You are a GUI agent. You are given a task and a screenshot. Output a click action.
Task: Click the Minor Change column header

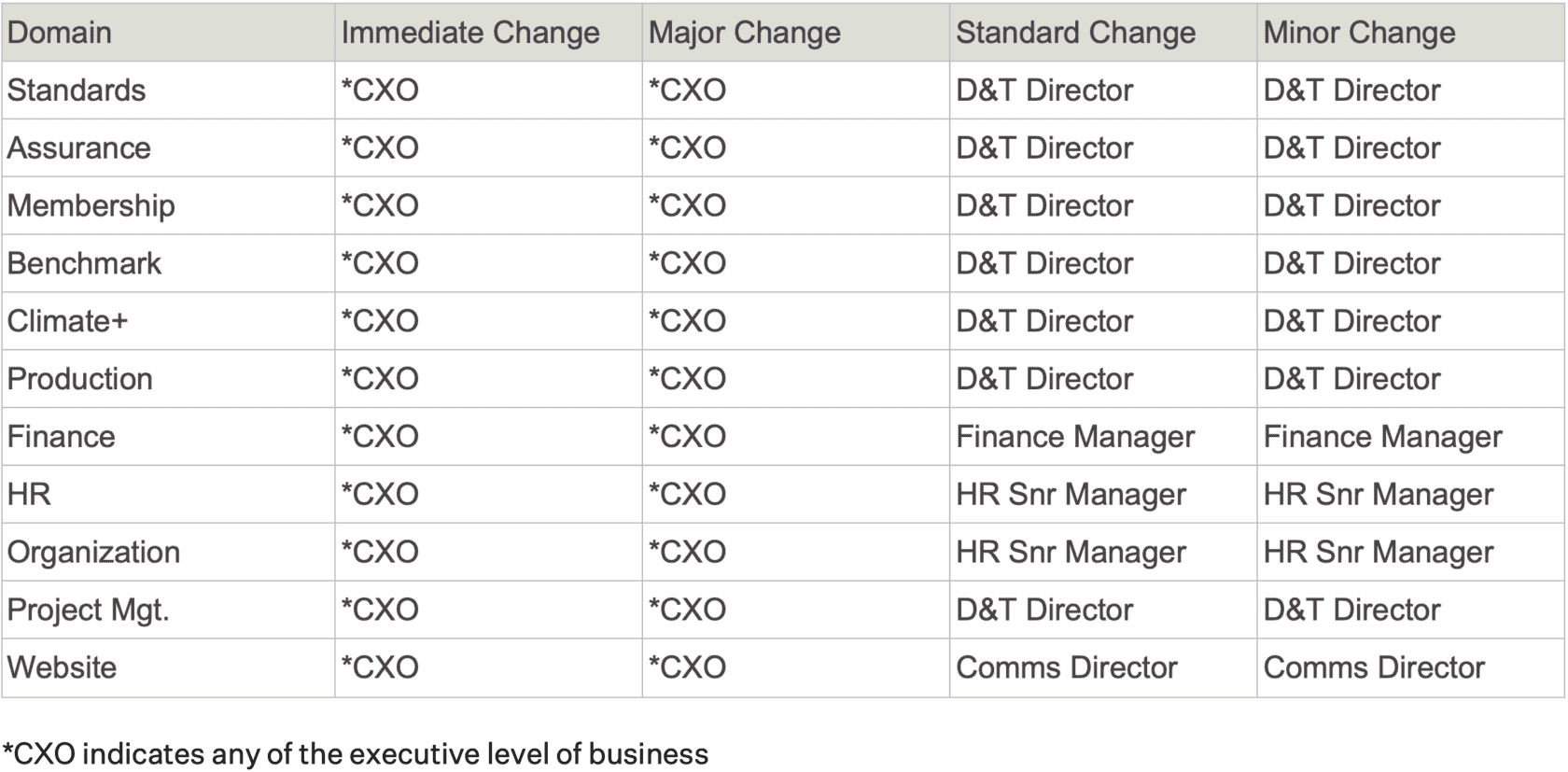click(x=1359, y=33)
